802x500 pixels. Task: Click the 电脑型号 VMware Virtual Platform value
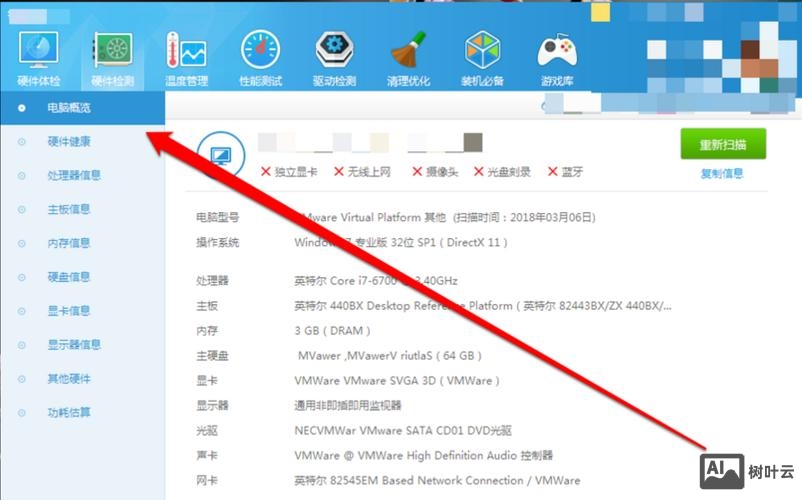[x=445, y=217]
